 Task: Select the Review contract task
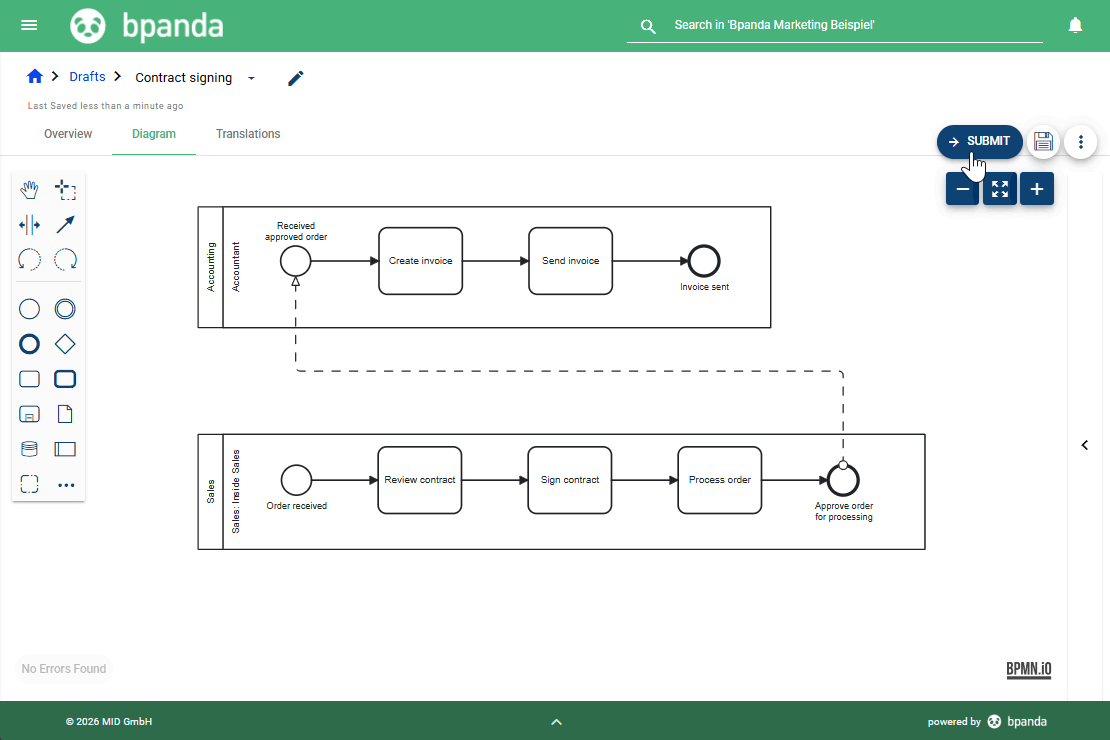pos(420,480)
